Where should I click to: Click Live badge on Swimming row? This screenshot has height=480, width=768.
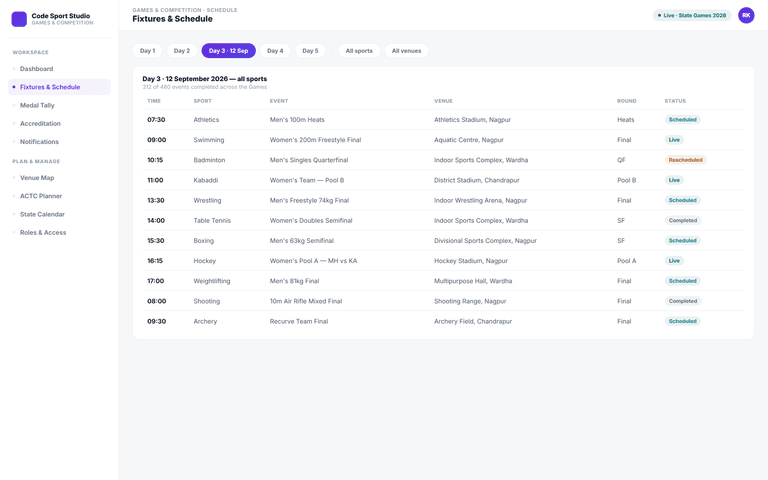pyautogui.click(x=674, y=140)
